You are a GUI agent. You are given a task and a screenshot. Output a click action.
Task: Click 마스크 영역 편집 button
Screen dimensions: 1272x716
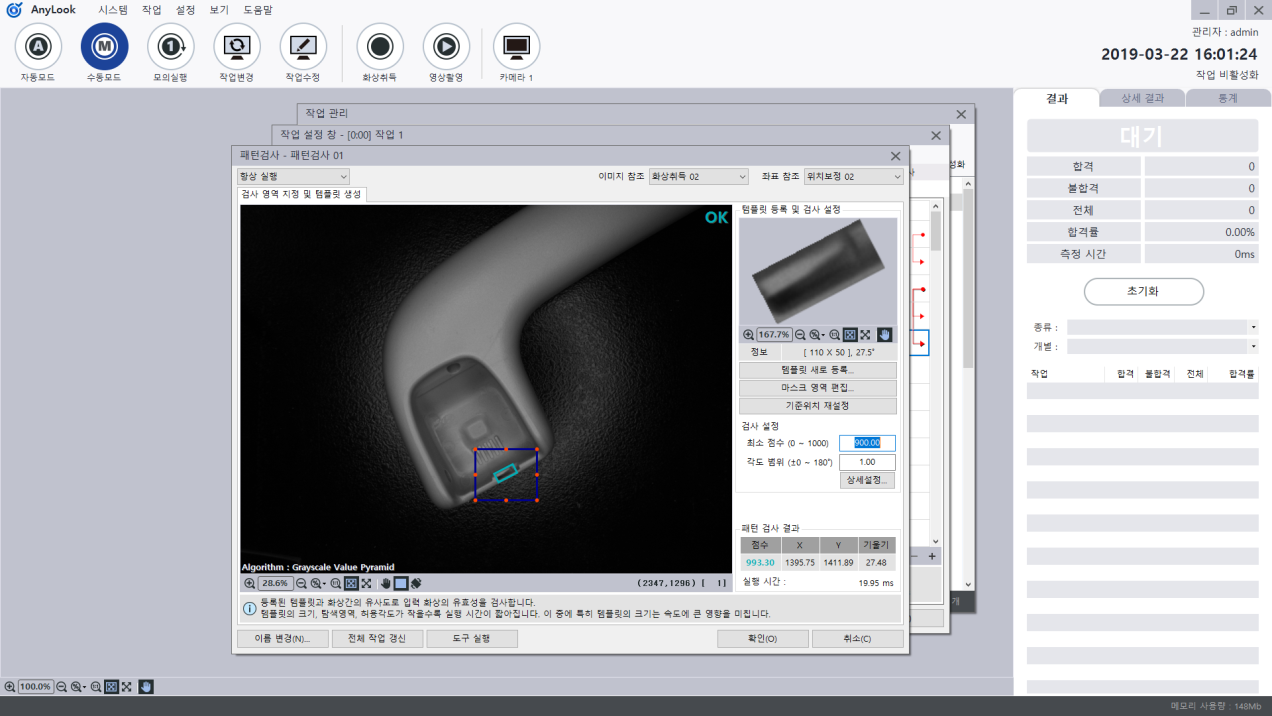[818, 388]
